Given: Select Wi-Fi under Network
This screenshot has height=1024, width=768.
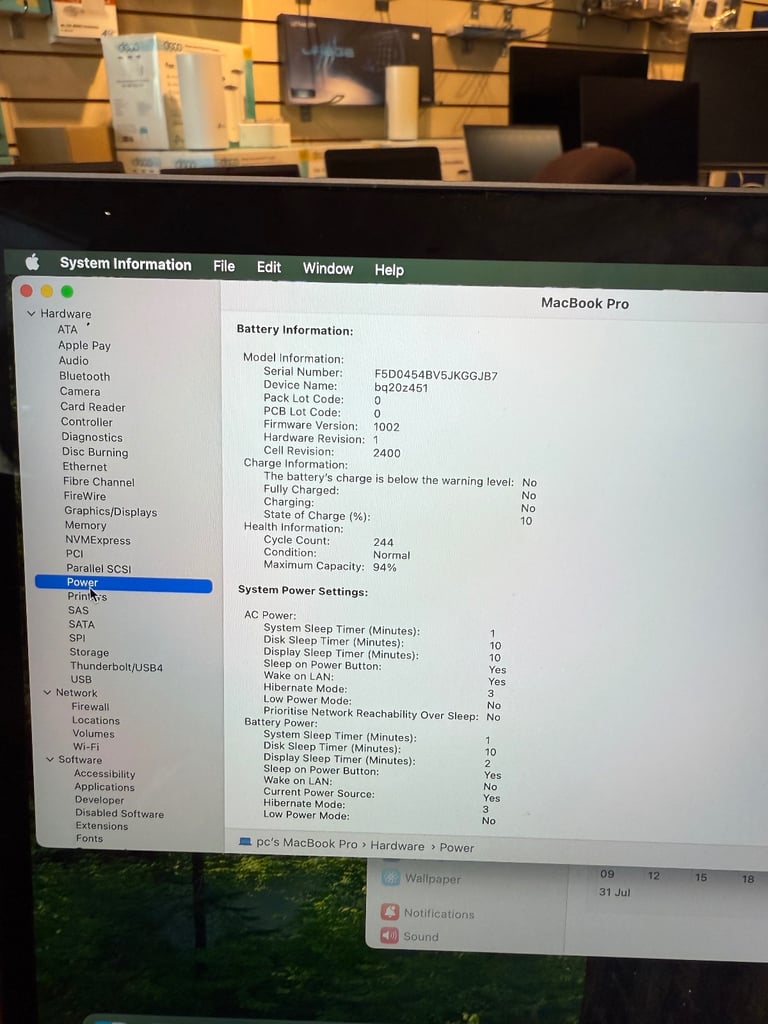Looking at the screenshot, I should tap(86, 746).
